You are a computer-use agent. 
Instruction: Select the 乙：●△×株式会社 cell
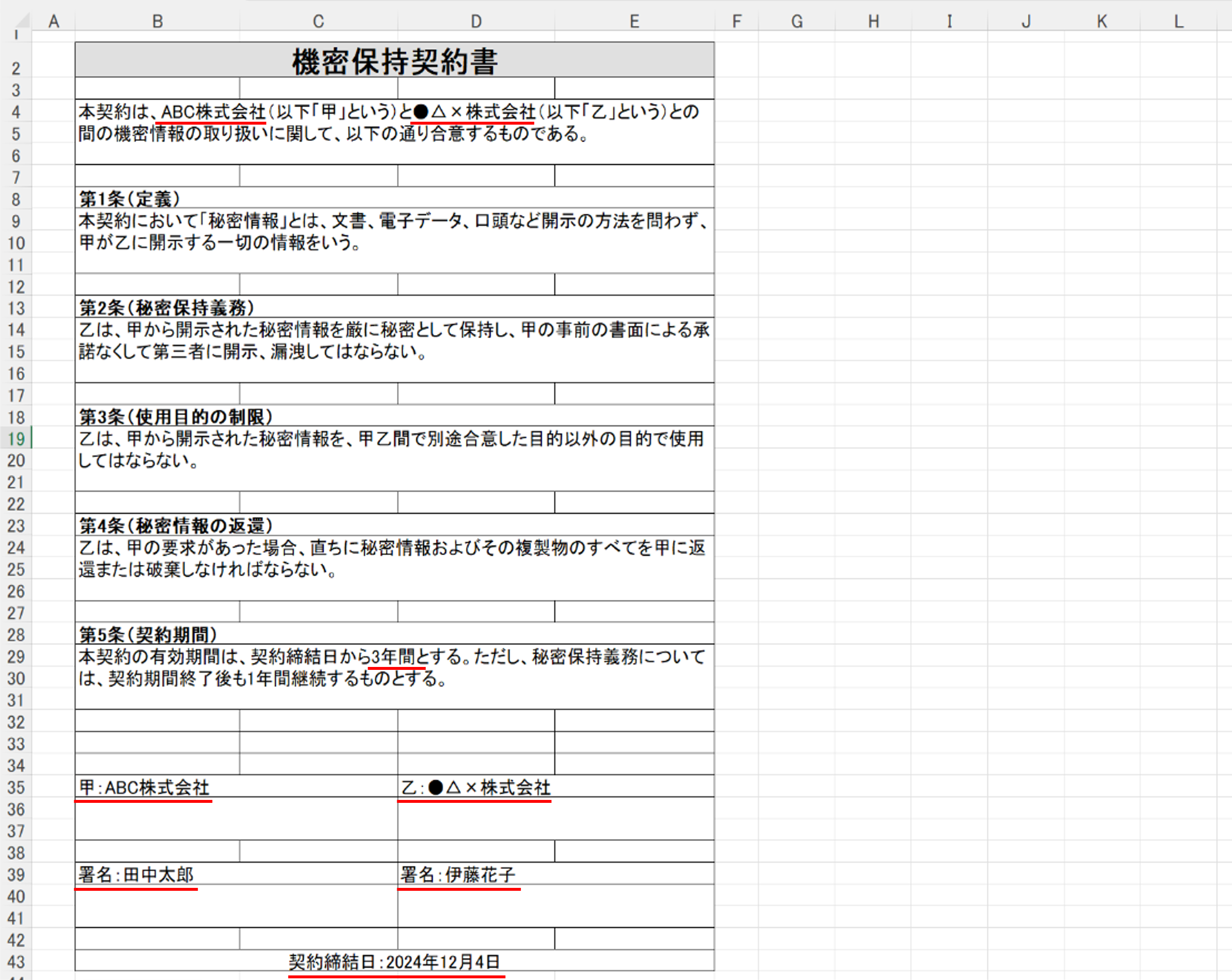tap(476, 787)
